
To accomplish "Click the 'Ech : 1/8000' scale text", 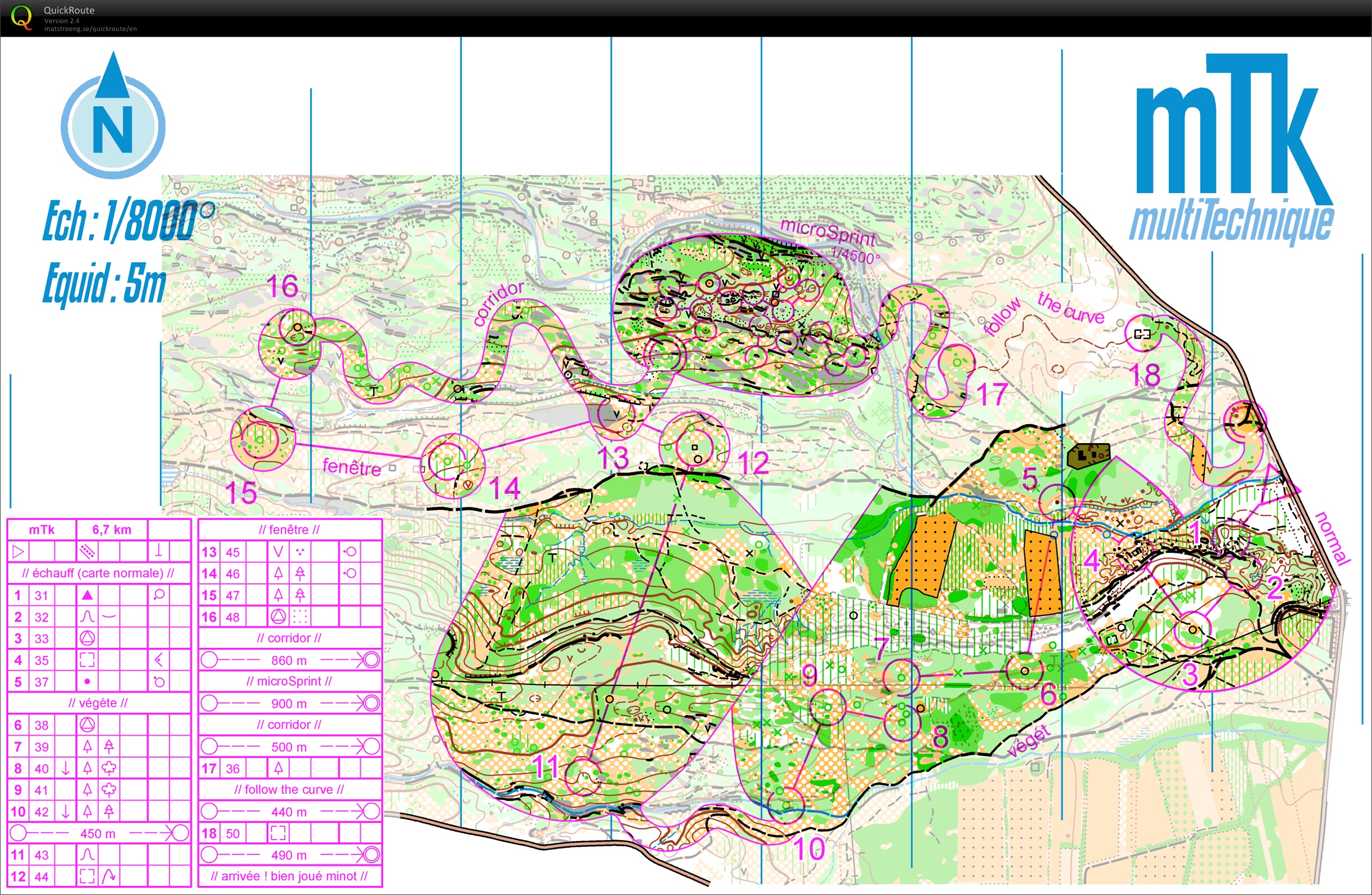I will tap(128, 220).
